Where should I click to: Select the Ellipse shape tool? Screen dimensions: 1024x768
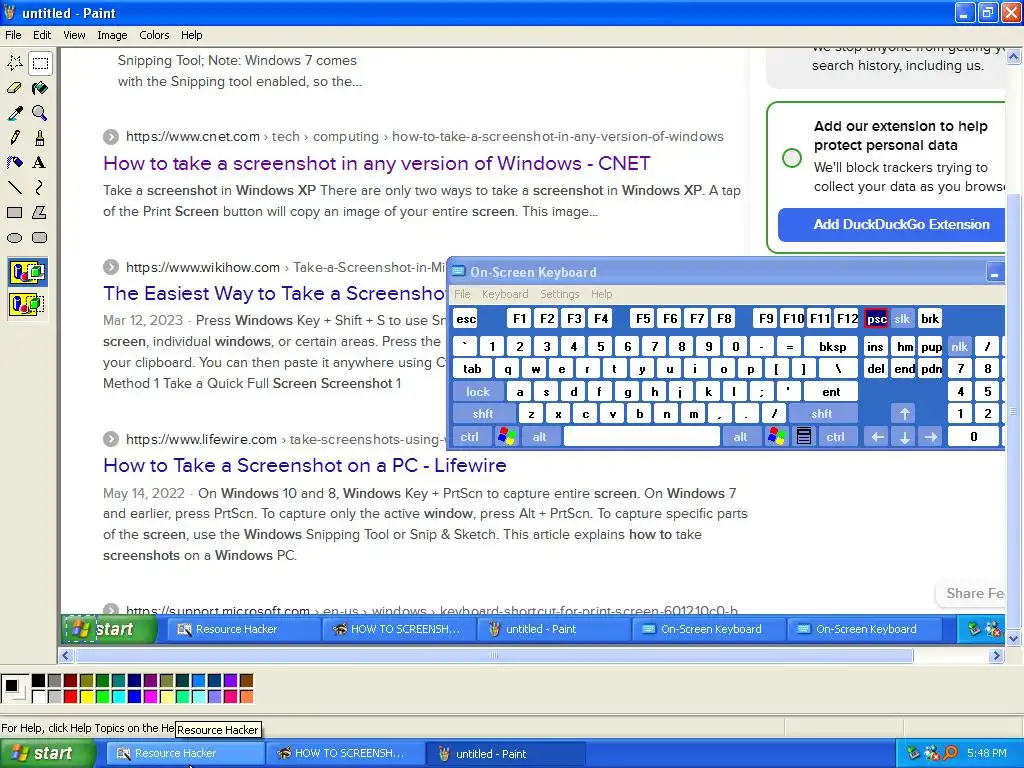click(15, 238)
